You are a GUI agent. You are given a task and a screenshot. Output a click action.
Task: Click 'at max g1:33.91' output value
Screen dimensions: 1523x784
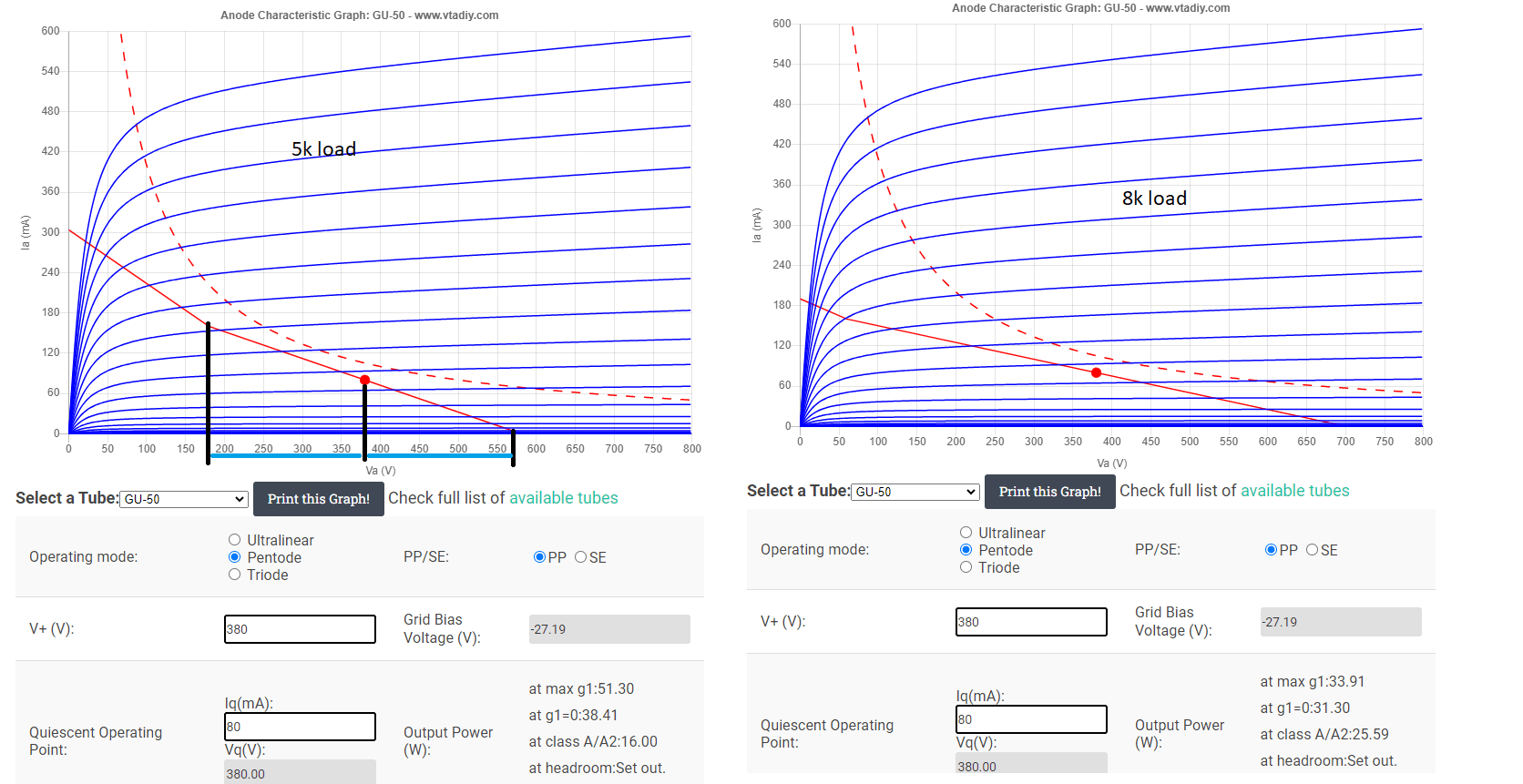point(1313,682)
